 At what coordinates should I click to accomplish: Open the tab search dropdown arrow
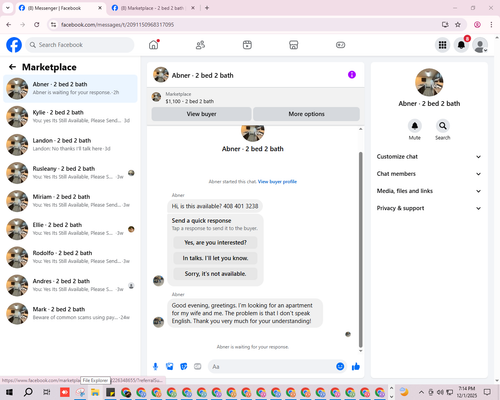click(x=8, y=8)
